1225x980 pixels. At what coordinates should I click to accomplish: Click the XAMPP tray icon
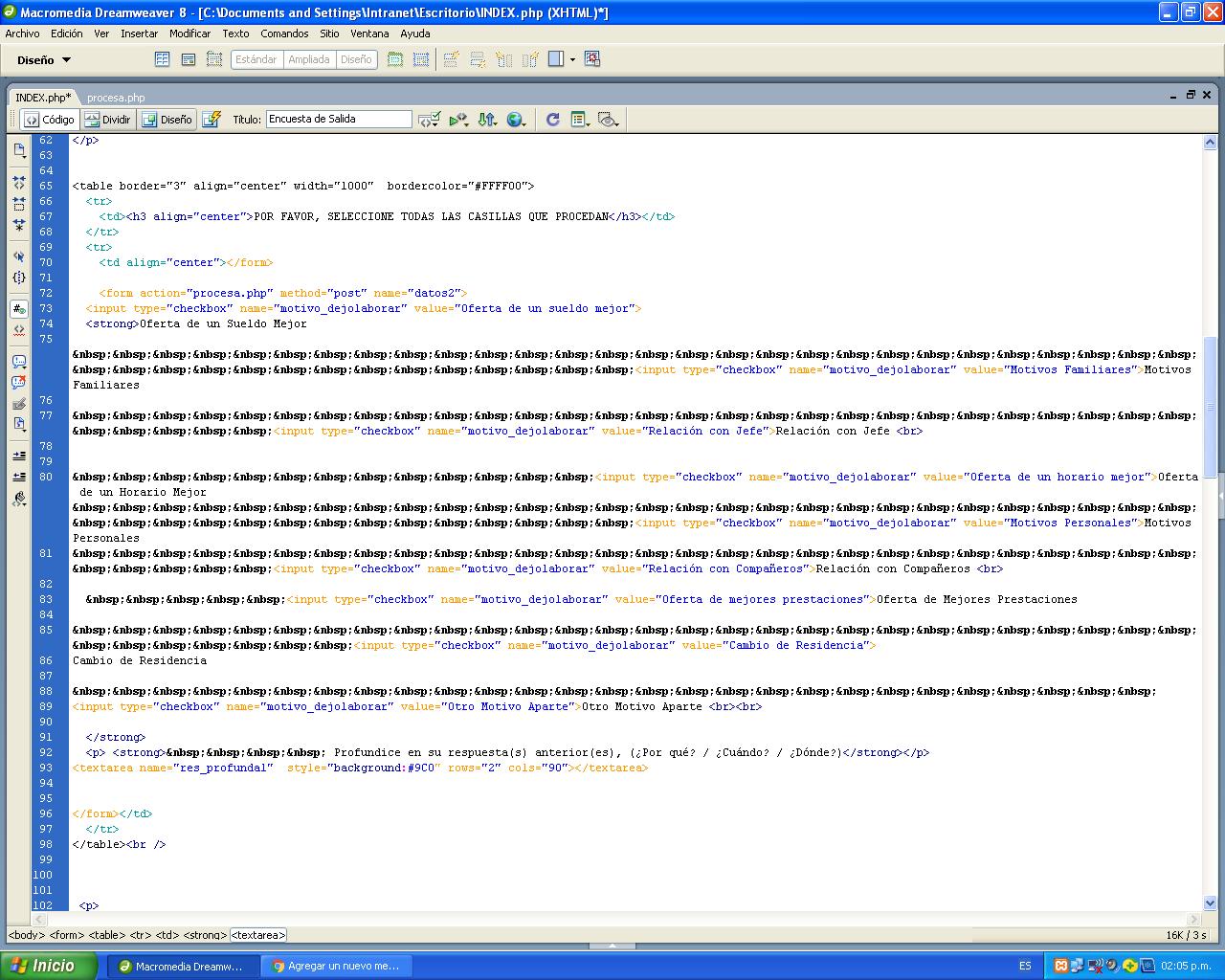tap(1060, 966)
